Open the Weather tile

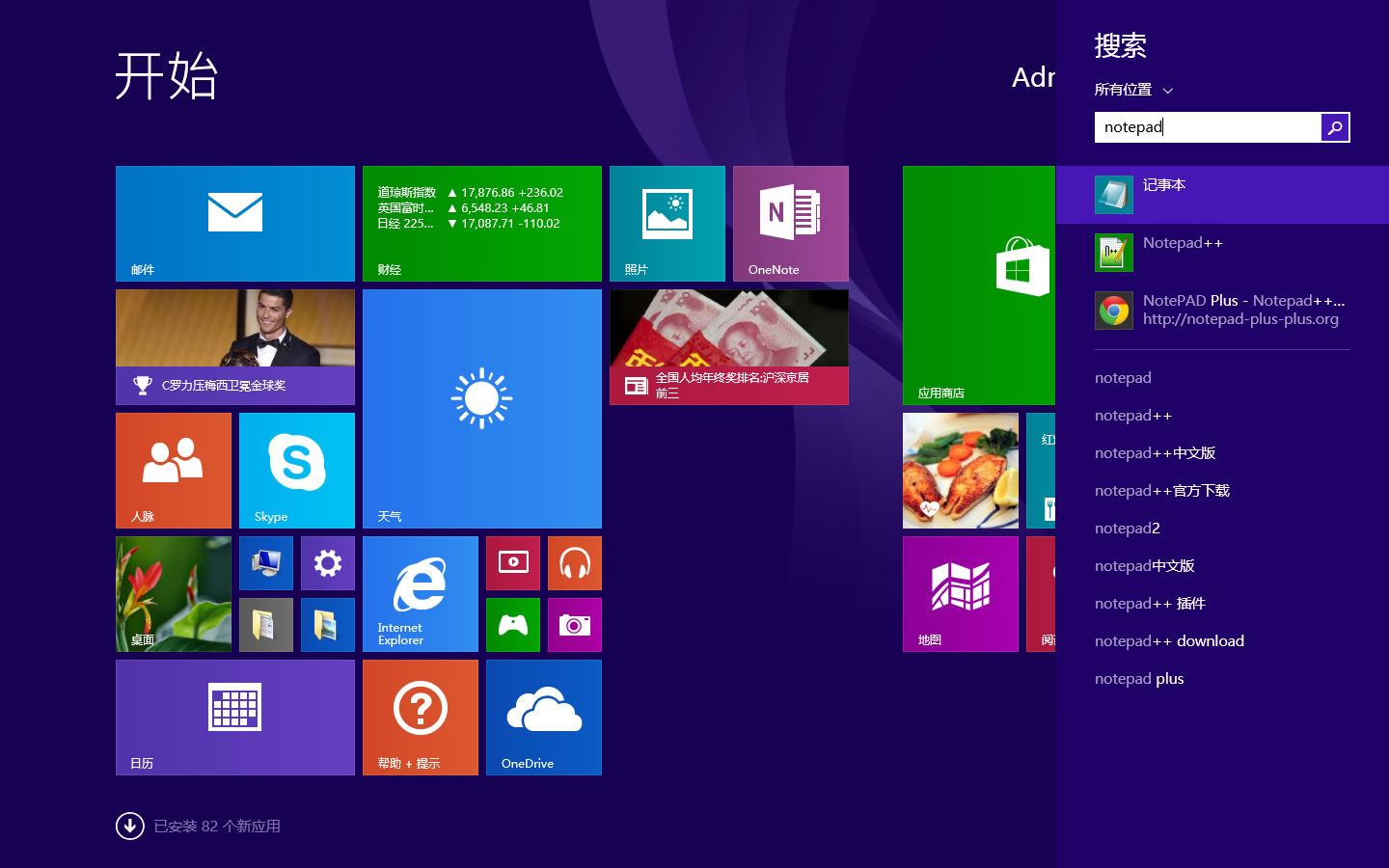pos(482,409)
